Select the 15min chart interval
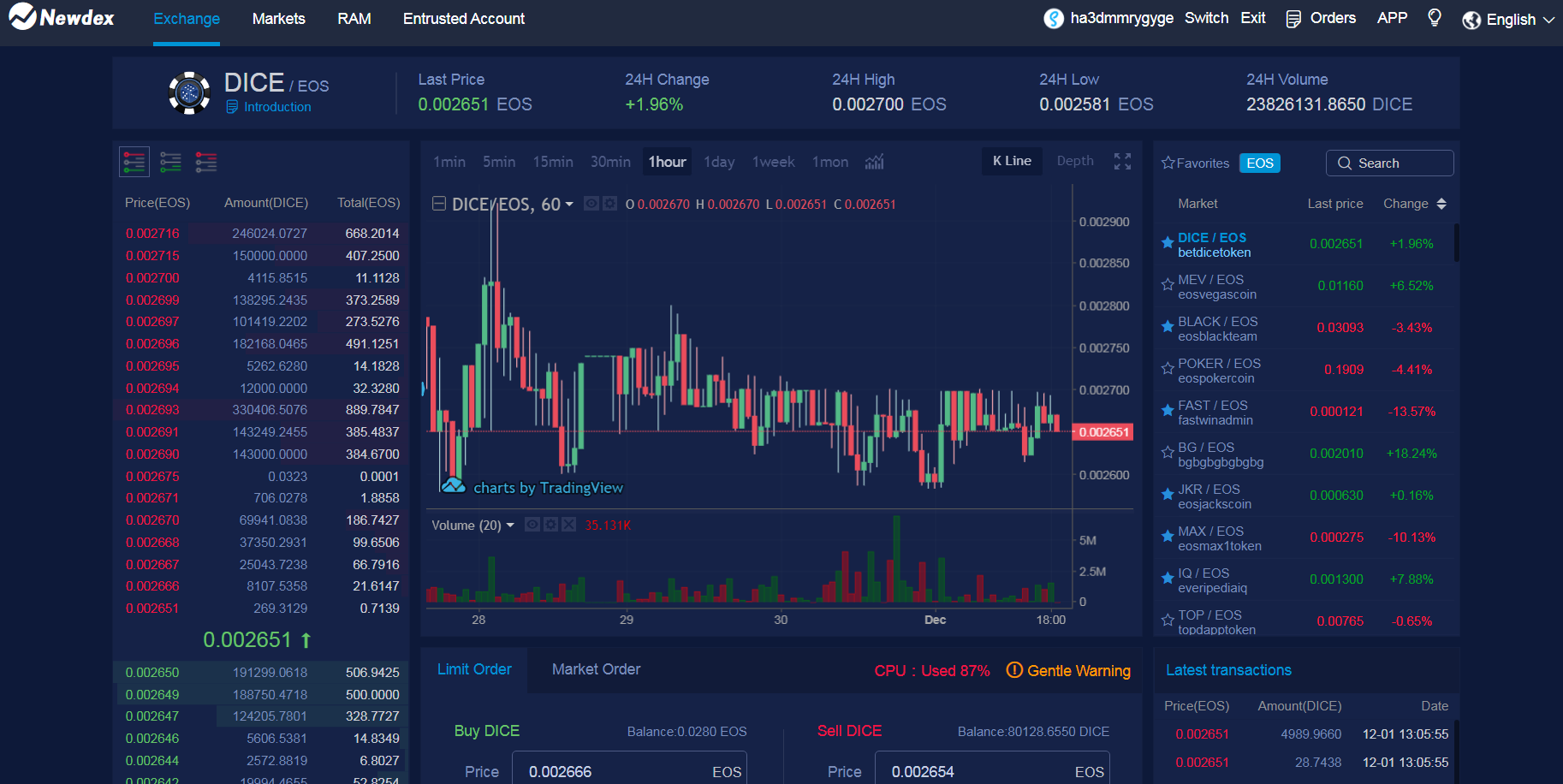1563x784 pixels. pyautogui.click(x=553, y=162)
